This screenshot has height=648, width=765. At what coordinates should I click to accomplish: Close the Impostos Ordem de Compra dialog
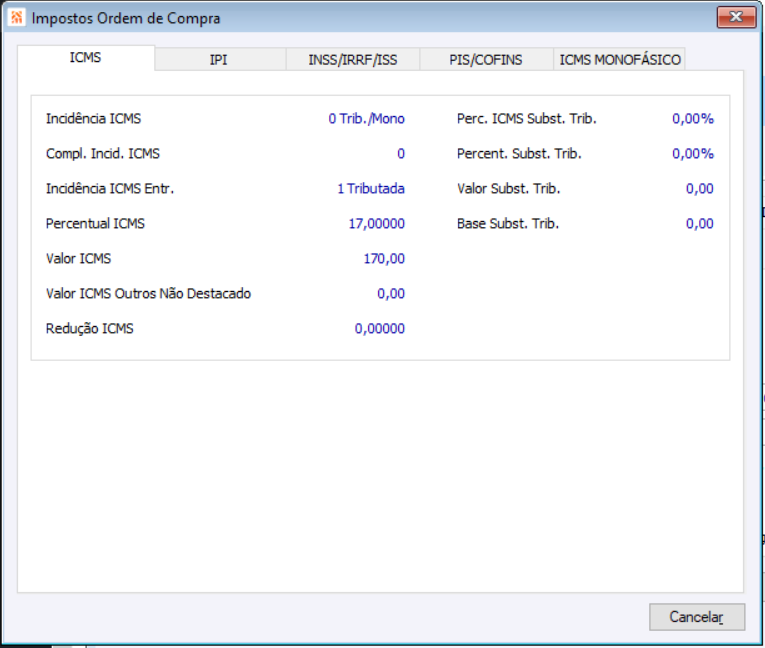coord(736,17)
